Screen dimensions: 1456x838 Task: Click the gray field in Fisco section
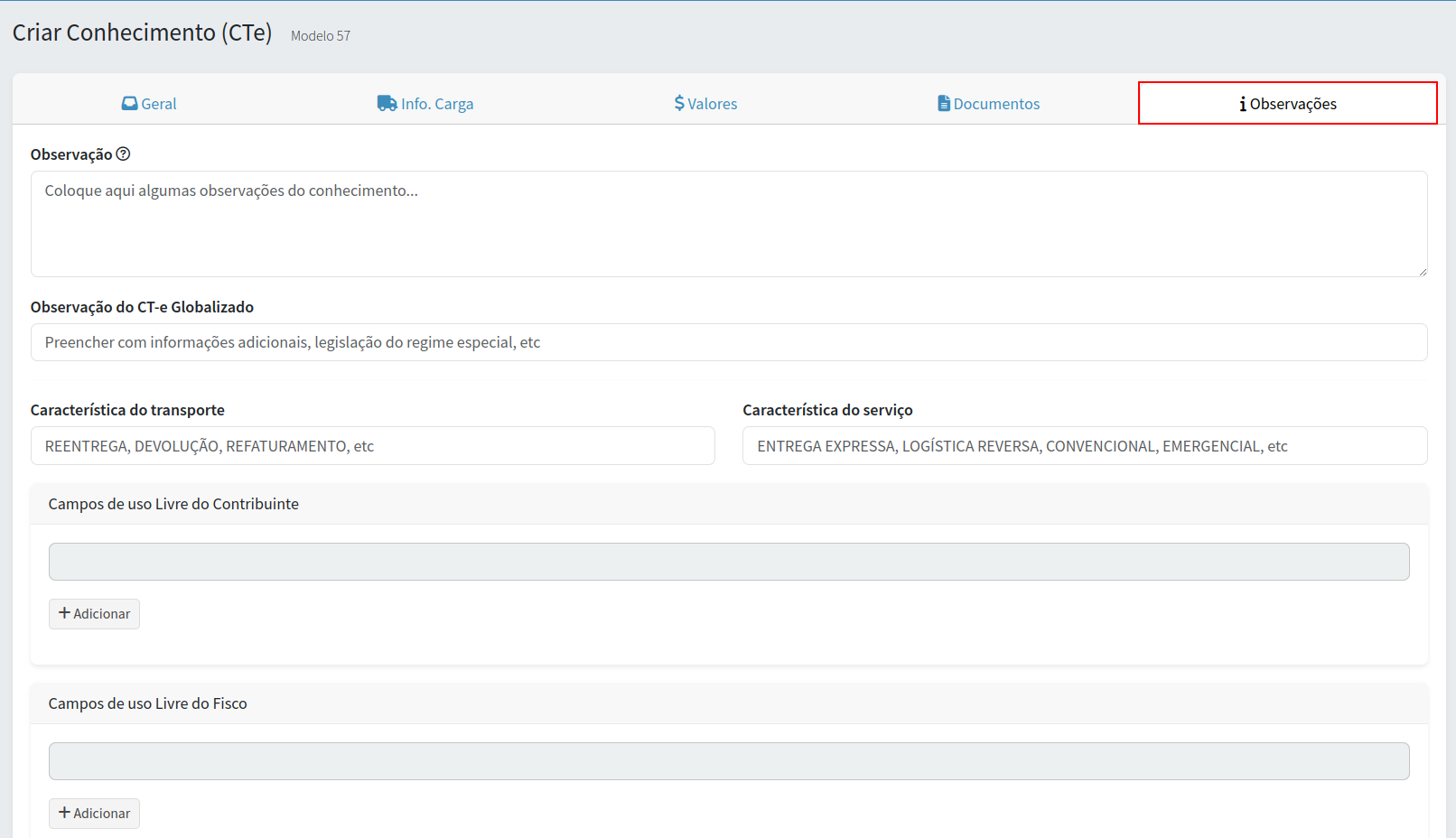pyautogui.click(x=728, y=761)
